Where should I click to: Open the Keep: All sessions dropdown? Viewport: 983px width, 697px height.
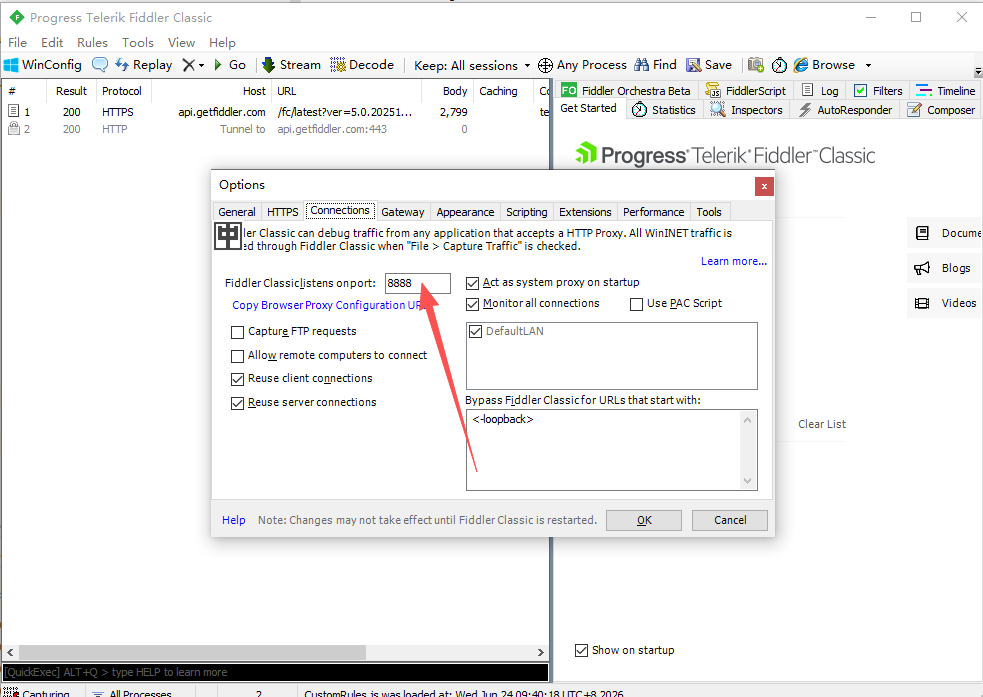(472, 65)
